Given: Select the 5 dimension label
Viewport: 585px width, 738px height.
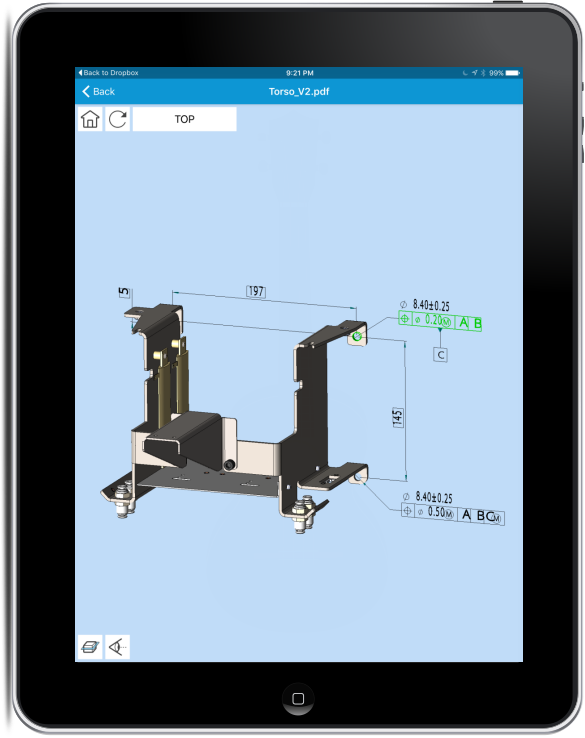Looking at the screenshot, I should click(124, 292).
